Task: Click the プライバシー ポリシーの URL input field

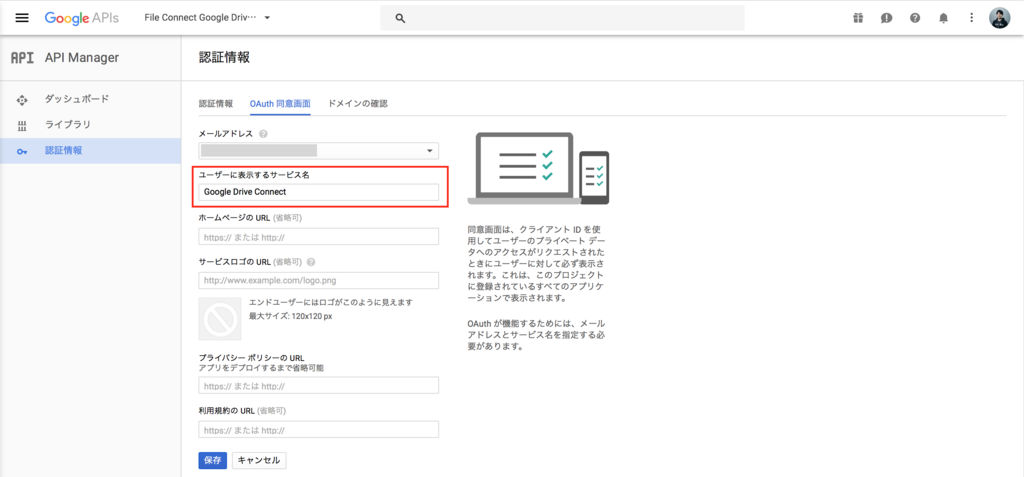Action: point(319,386)
